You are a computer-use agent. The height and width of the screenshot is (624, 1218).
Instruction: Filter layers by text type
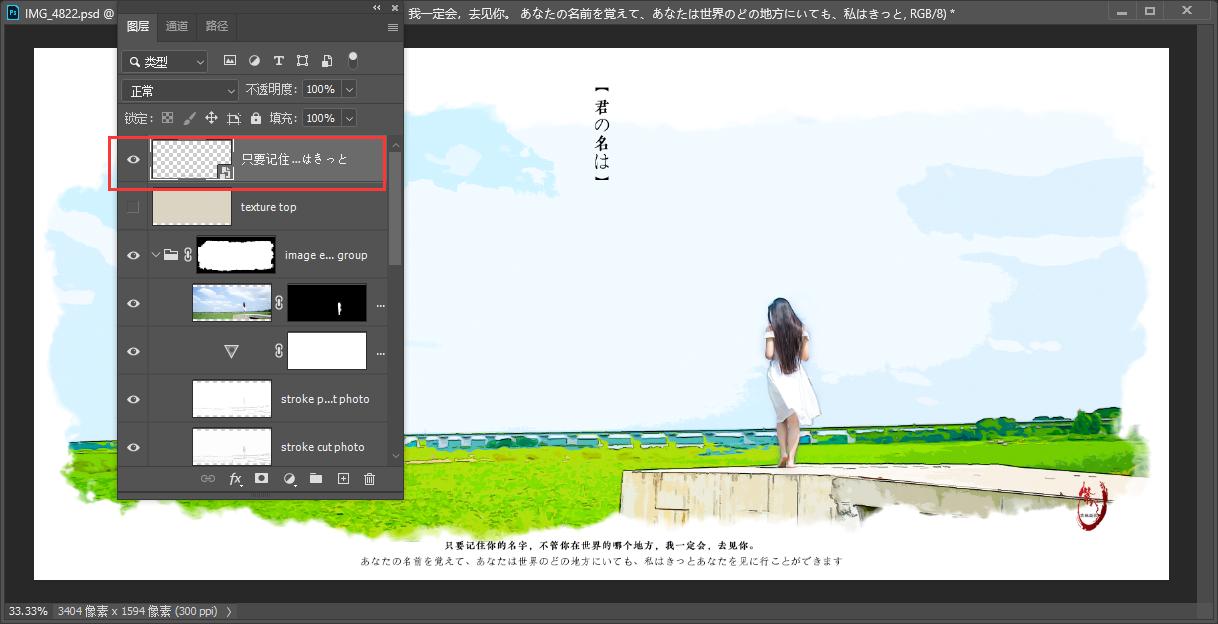[x=278, y=61]
